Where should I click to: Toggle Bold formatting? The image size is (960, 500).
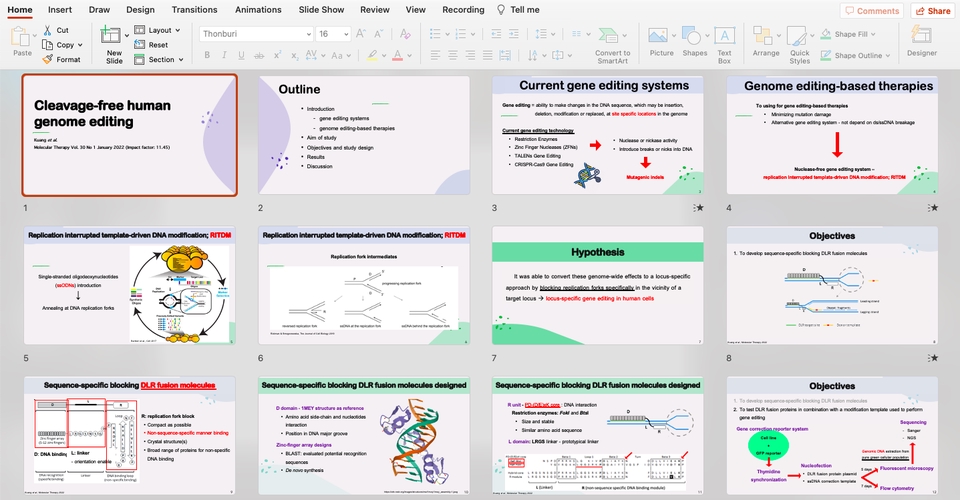[207, 55]
